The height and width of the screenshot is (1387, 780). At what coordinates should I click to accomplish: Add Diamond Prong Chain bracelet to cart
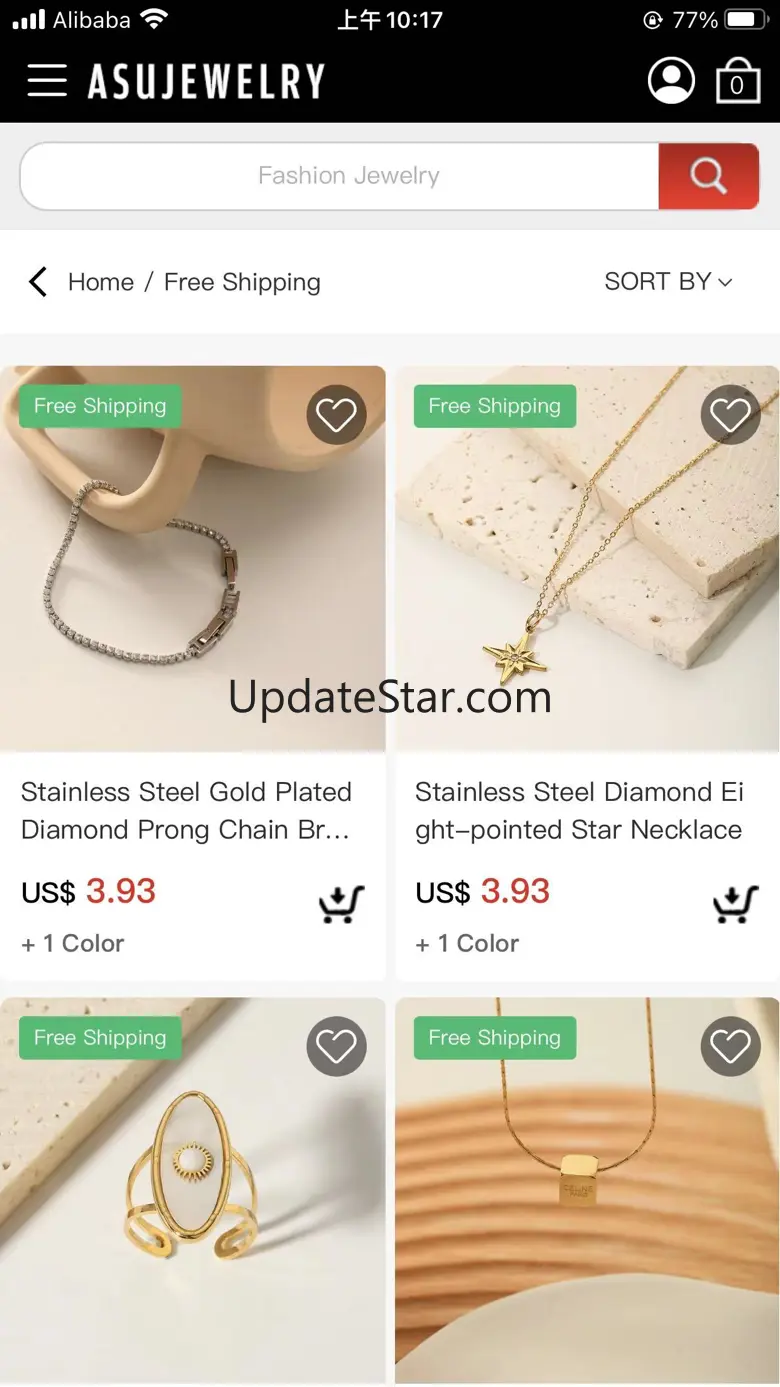(x=341, y=904)
